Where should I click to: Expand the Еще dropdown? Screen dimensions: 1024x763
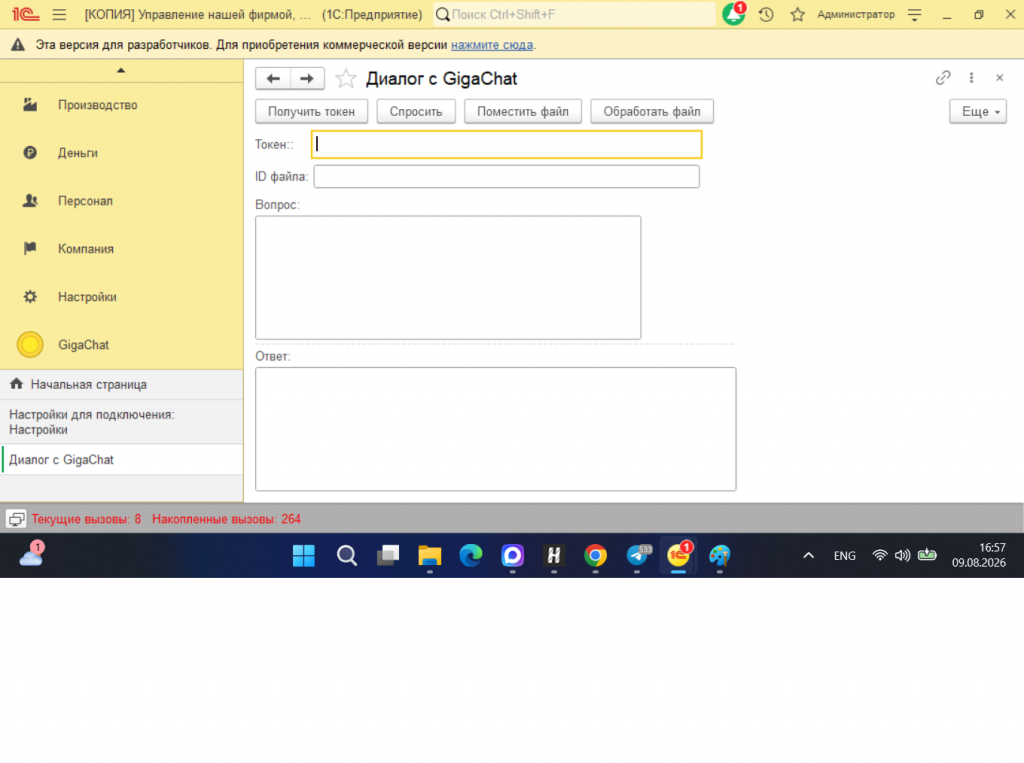[978, 112]
